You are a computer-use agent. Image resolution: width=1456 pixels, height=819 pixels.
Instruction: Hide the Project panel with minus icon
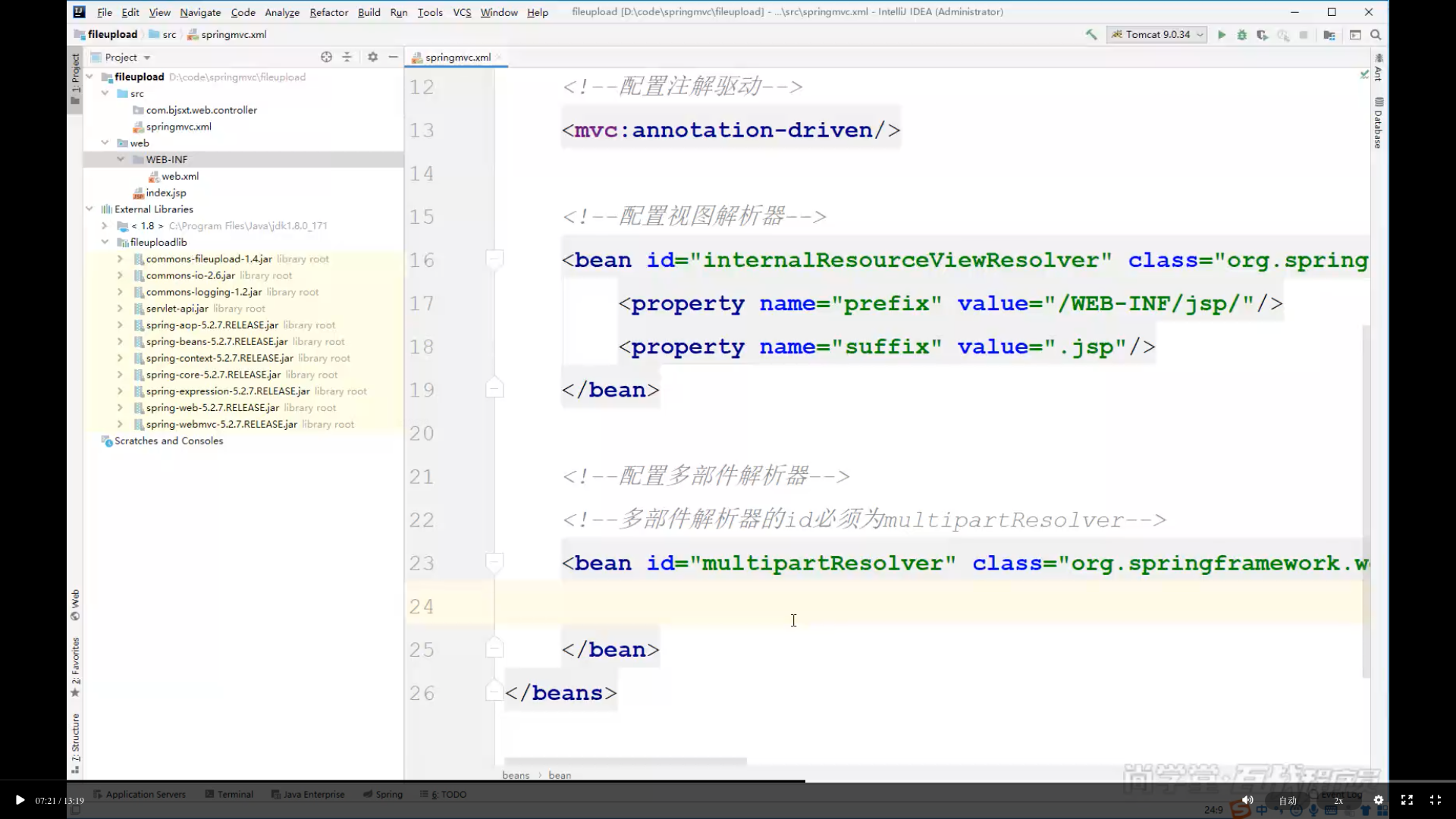click(x=393, y=57)
